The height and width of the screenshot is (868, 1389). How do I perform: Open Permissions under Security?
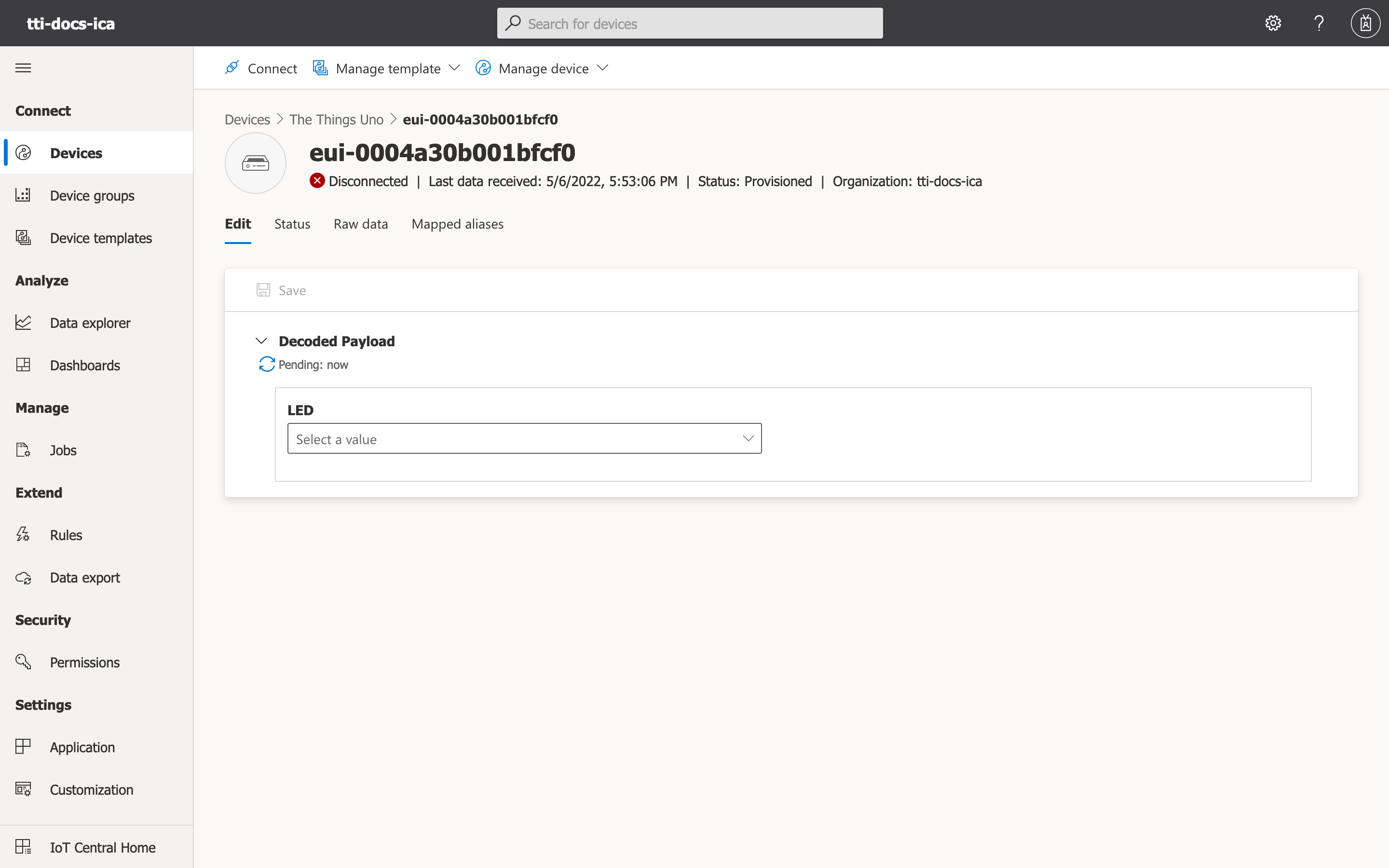tap(85, 663)
